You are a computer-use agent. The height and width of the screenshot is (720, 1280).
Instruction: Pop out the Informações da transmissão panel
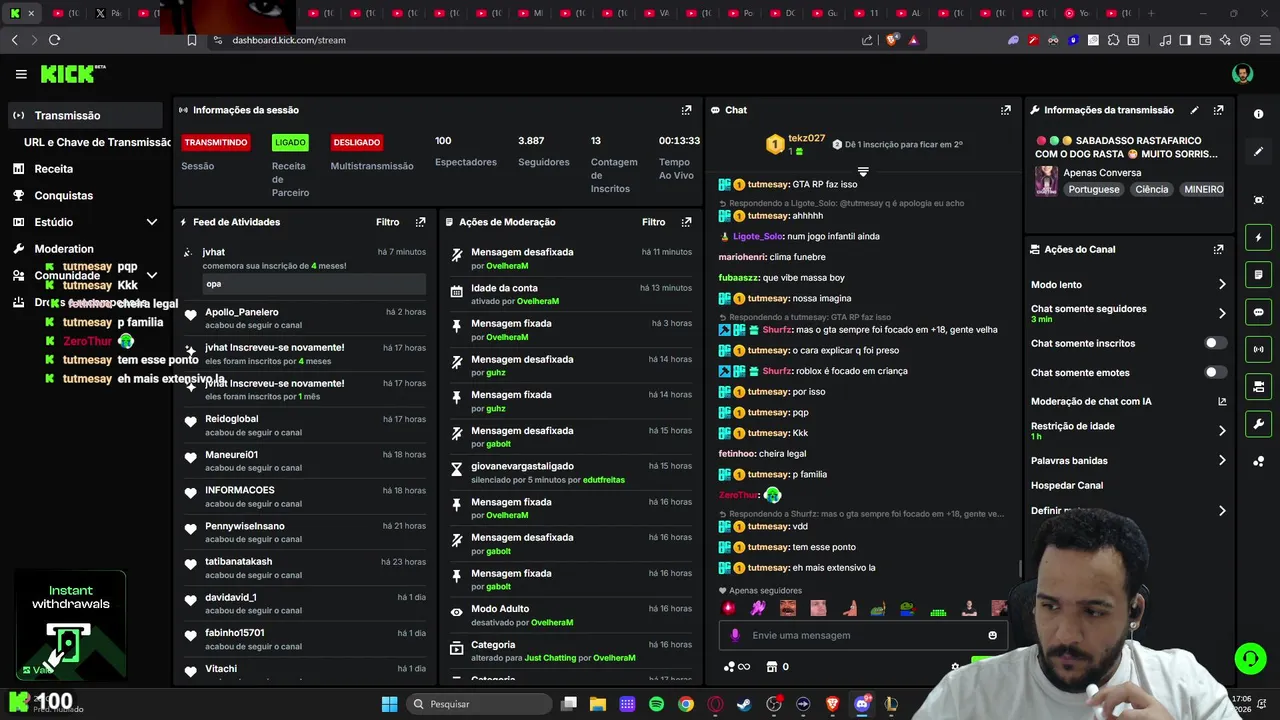click(x=1218, y=110)
